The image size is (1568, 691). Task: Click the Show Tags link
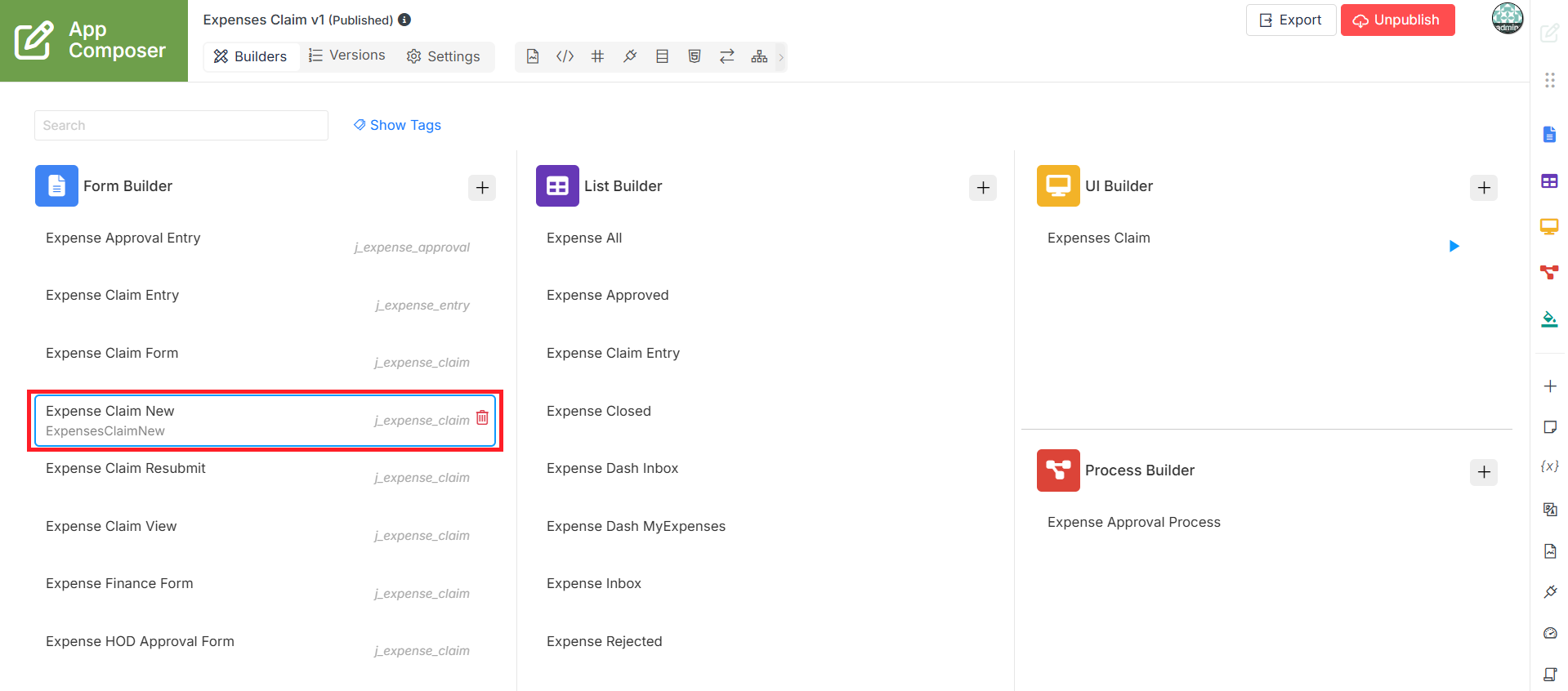397,125
